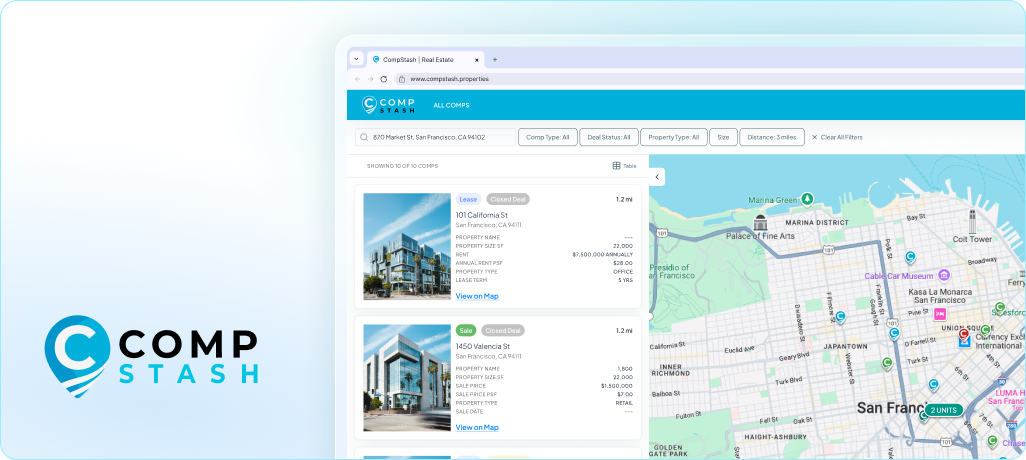This screenshot has width=1026, height=460.
Task: Open the 2 UNITS cluster marker
Action: click(x=944, y=410)
